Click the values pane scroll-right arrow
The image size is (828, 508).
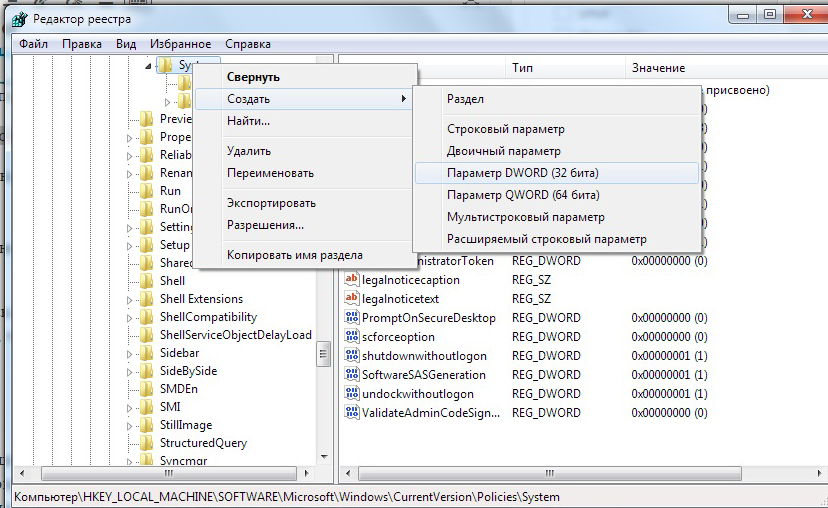coord(820,473)
